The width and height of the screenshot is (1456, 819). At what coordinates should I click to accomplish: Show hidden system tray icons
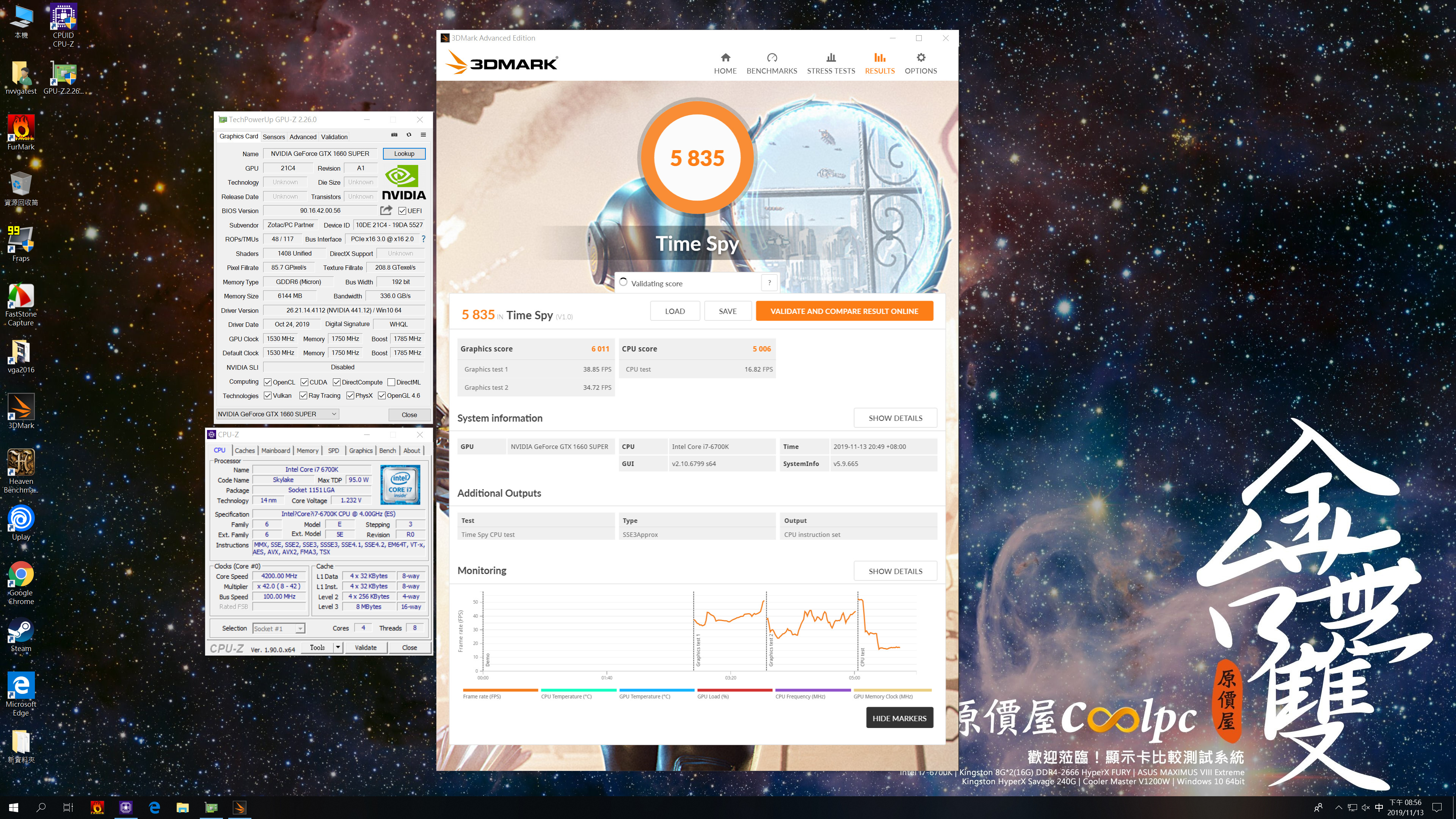pos(1338,808)
